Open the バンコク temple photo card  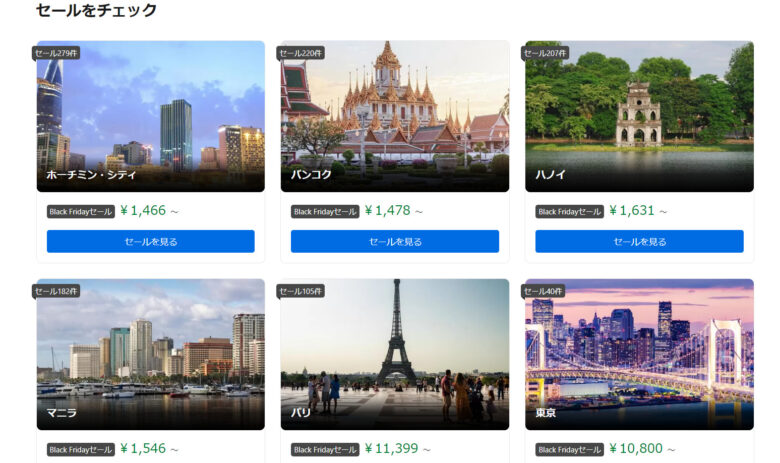pos(395,116)
